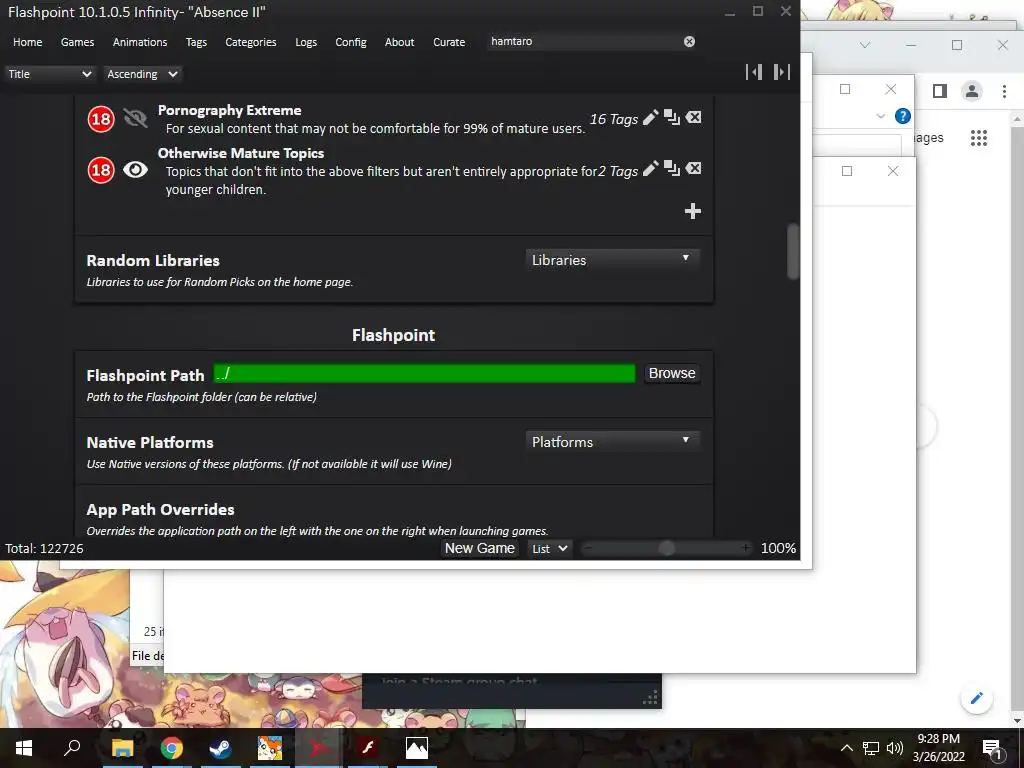Edit the Pornography Extreme filter group

coord(650,118)
